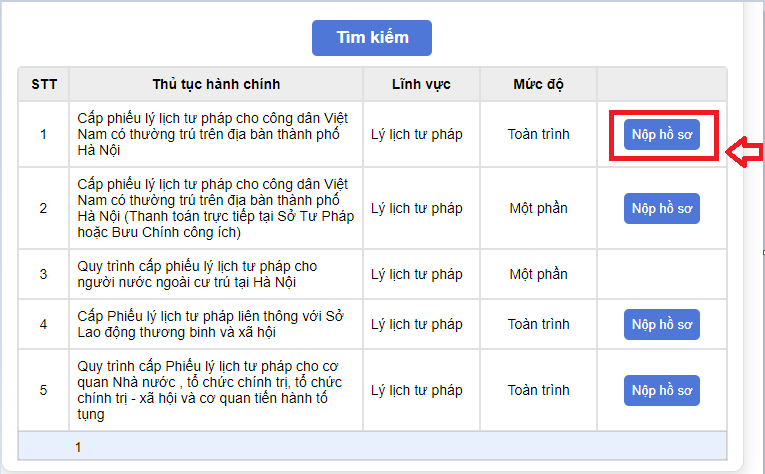
Task: Open procedure with Bưu Chính công ích payment
Action: coord(216,208)
